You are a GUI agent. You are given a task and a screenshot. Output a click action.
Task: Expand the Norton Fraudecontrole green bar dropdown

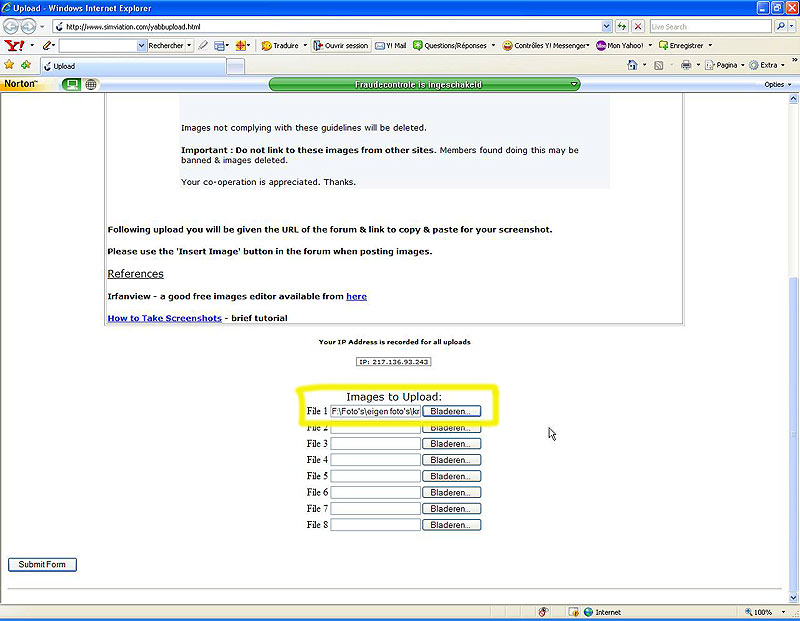[573, 85]
